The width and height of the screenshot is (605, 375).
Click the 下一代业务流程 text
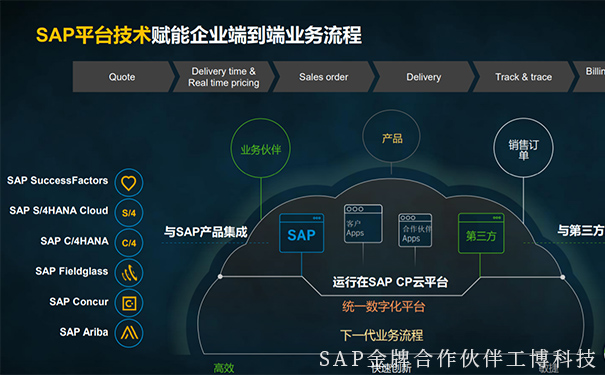[382, 335]
